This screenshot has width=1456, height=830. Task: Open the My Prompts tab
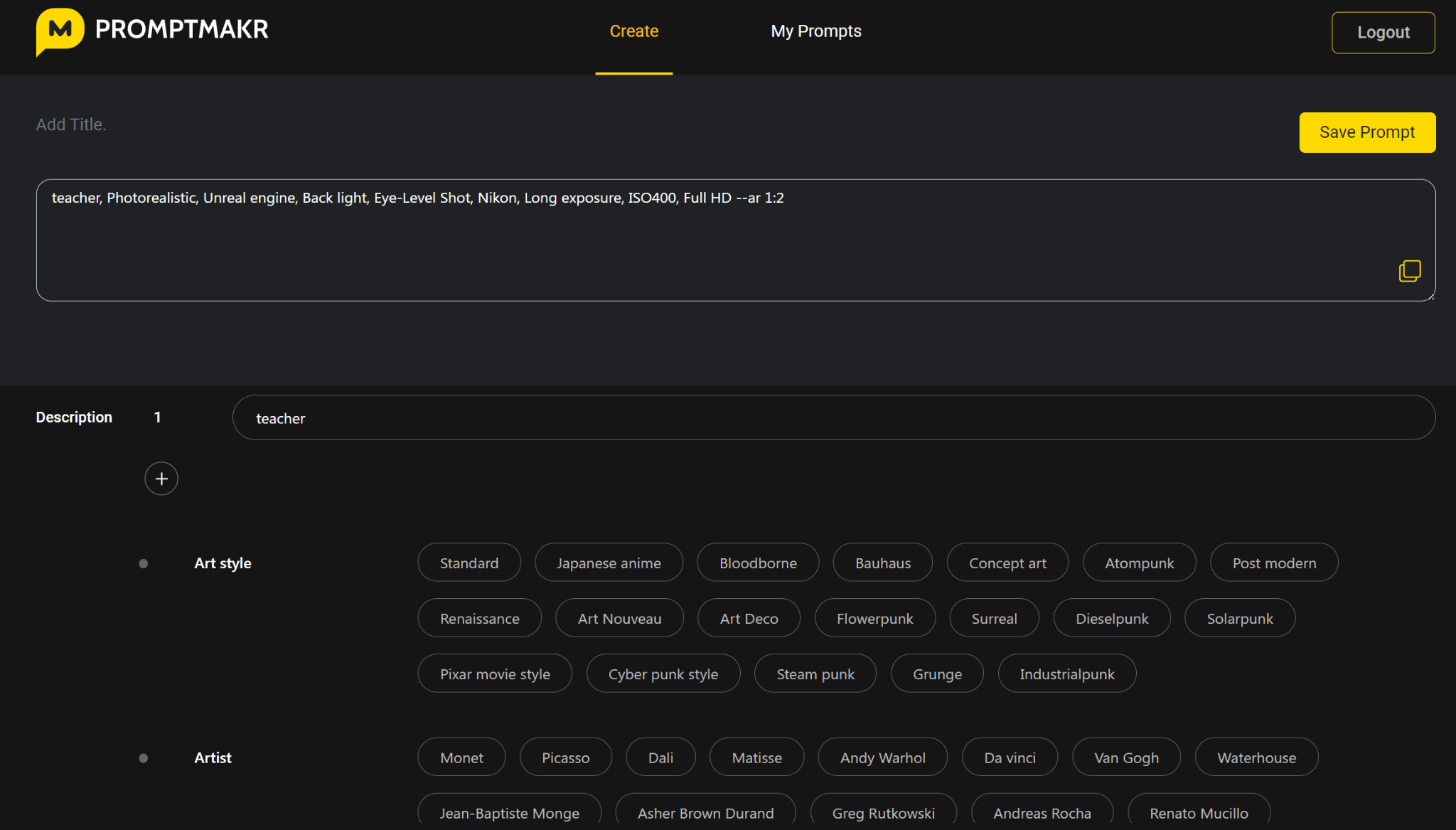click(815, 31)
